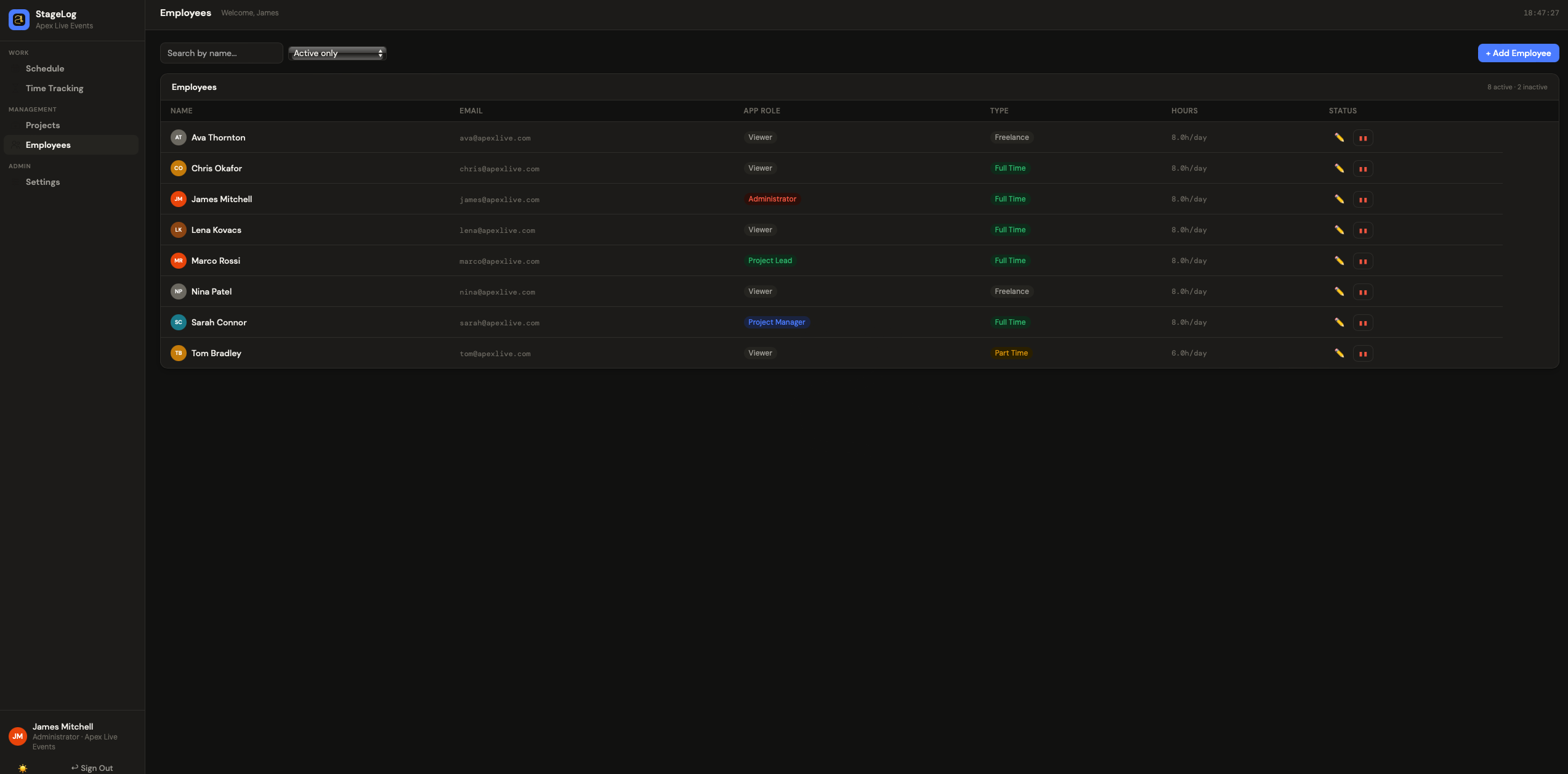Click tom@apexlive.com email

click(495, 354)
